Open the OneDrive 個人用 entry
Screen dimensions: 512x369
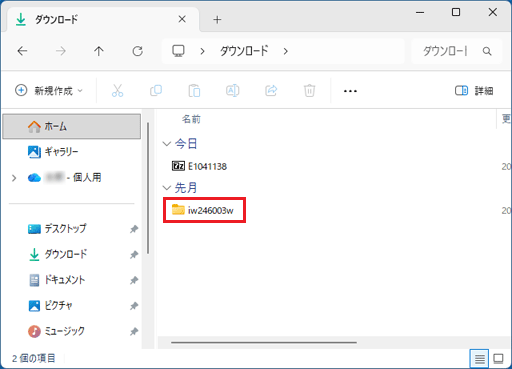click(x=65, y=178)
